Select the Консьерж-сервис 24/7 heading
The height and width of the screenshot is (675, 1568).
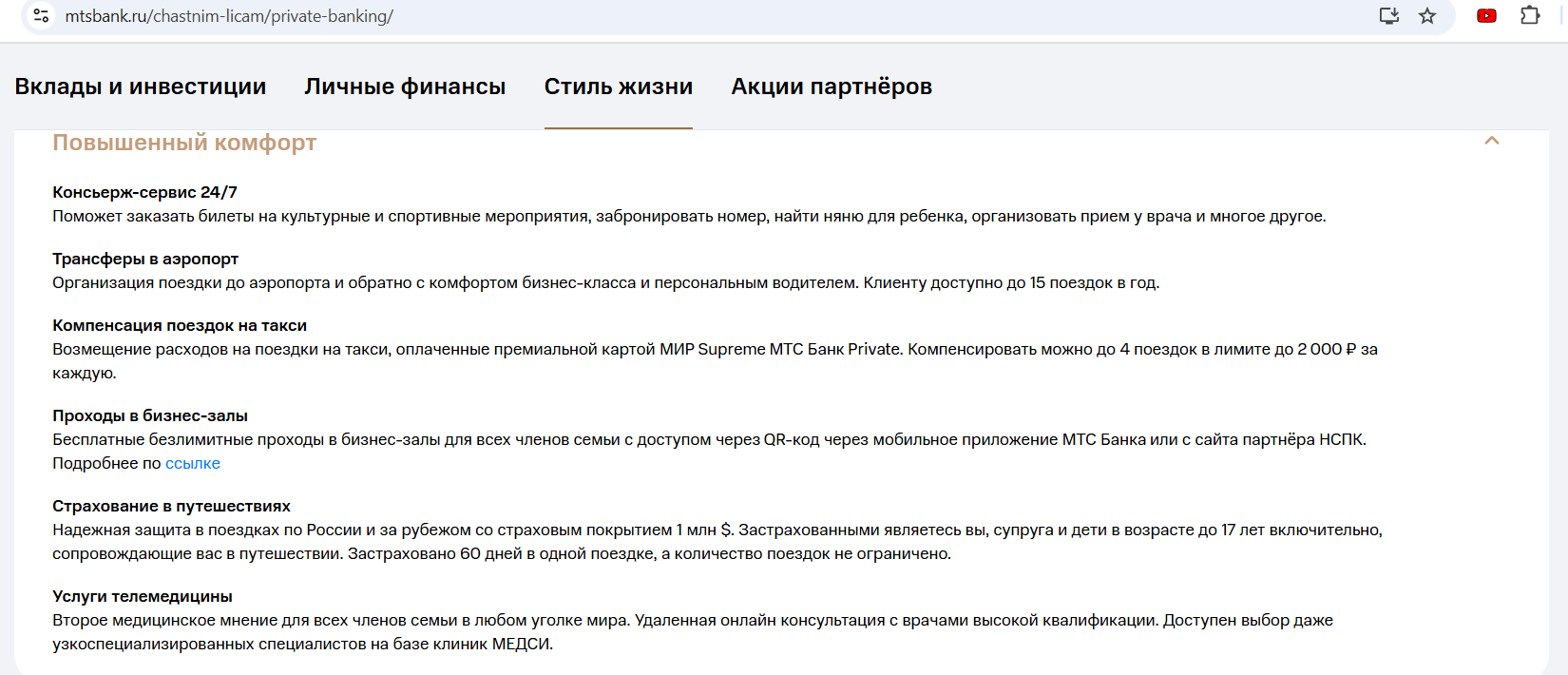point(144,192)
